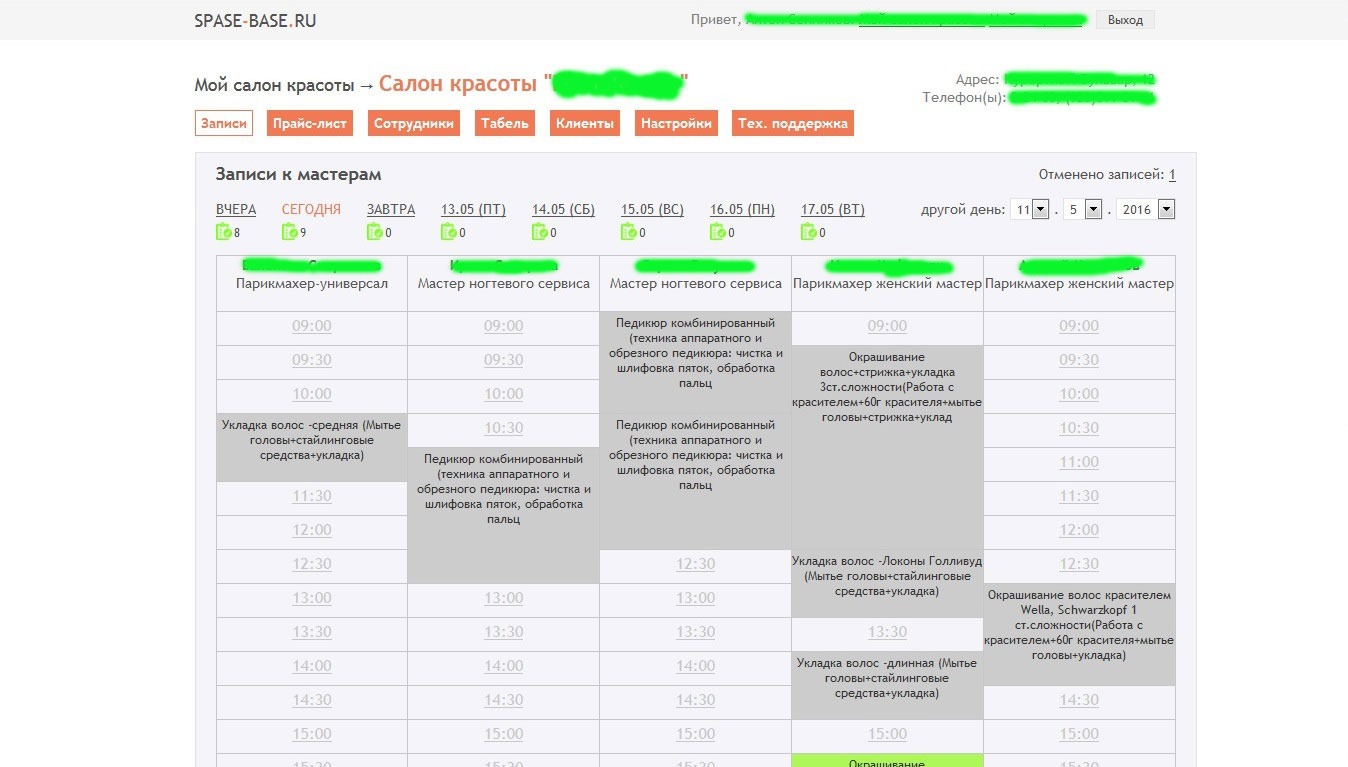This screenshot has width=1348, height=767.
Task: Book 10:30 slot under Парикмахер женский мастер
Action: 1080,428
